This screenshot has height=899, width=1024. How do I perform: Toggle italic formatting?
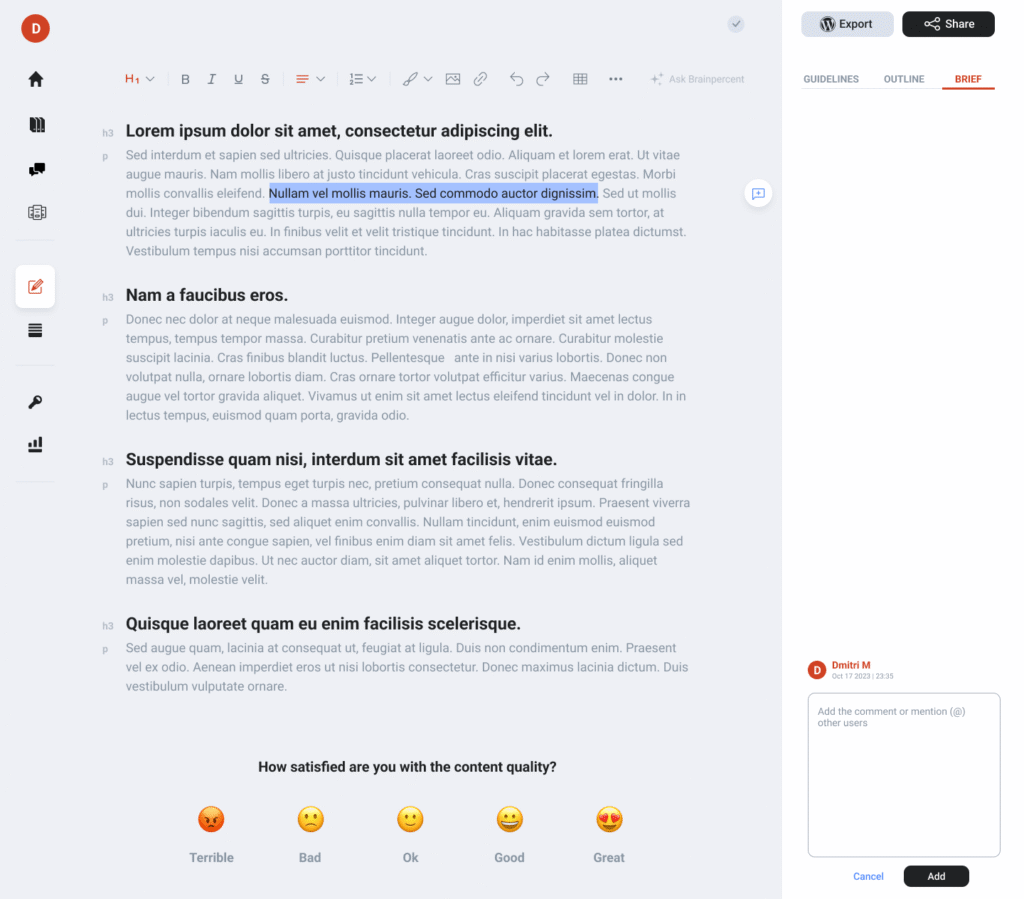(212, 79)
